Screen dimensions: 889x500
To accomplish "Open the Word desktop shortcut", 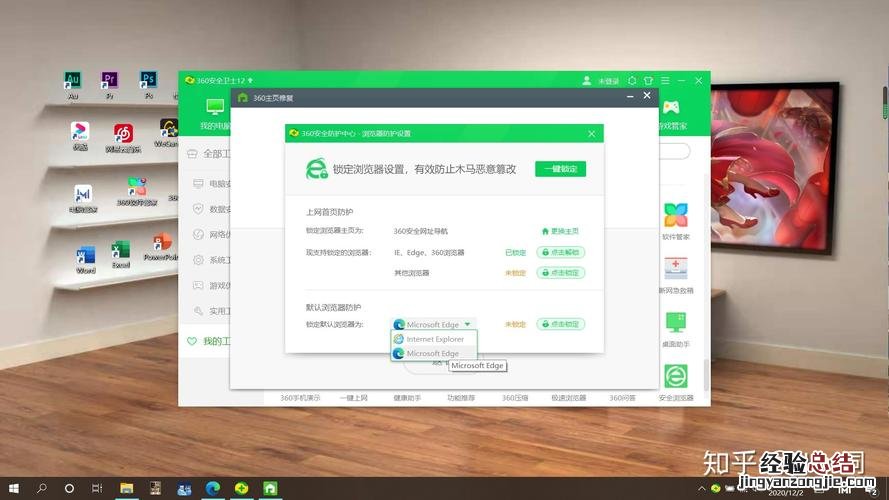I will pos(86,260).
